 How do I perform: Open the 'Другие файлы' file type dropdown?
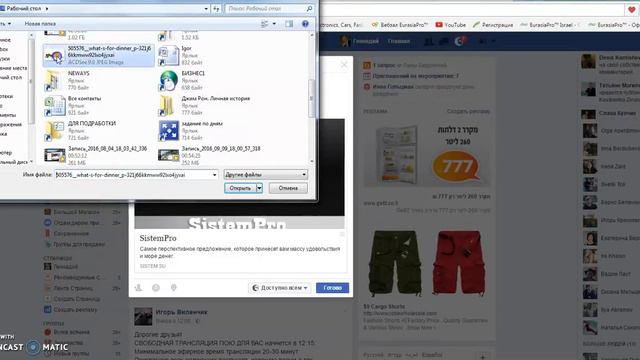tap(265, 175)
